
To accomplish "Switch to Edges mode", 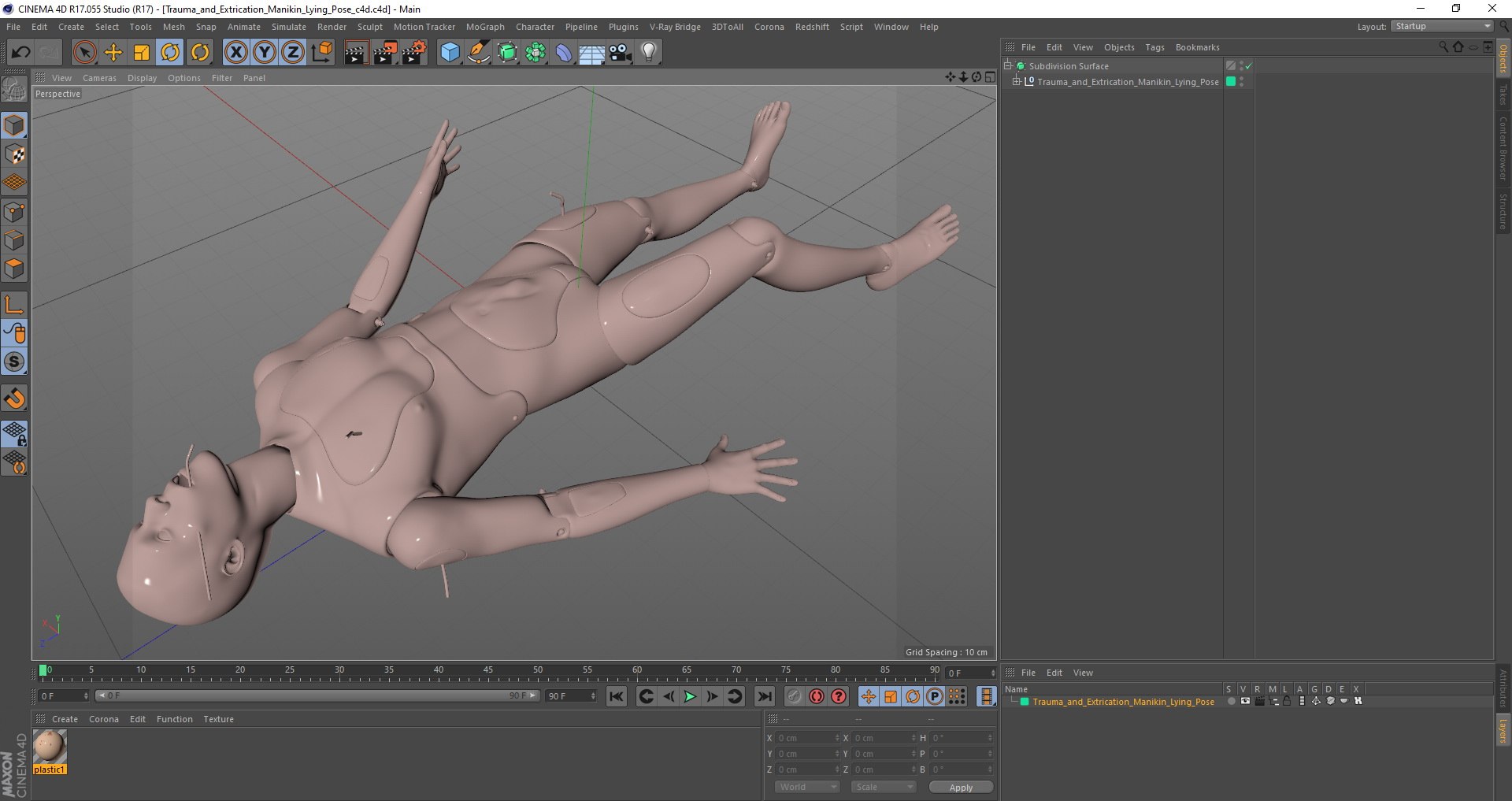I will [14, 240].
